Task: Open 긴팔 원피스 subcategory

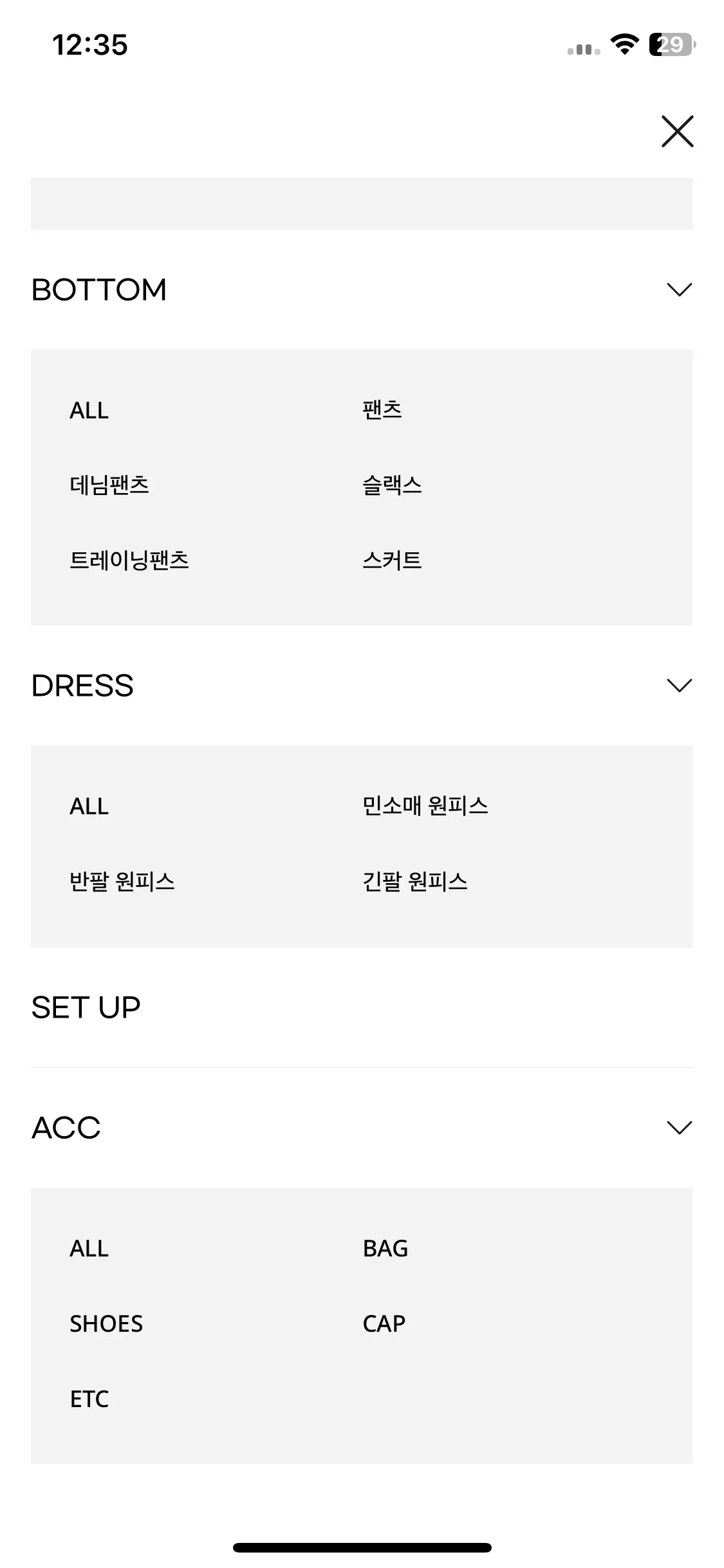Action: click(415, 881)
